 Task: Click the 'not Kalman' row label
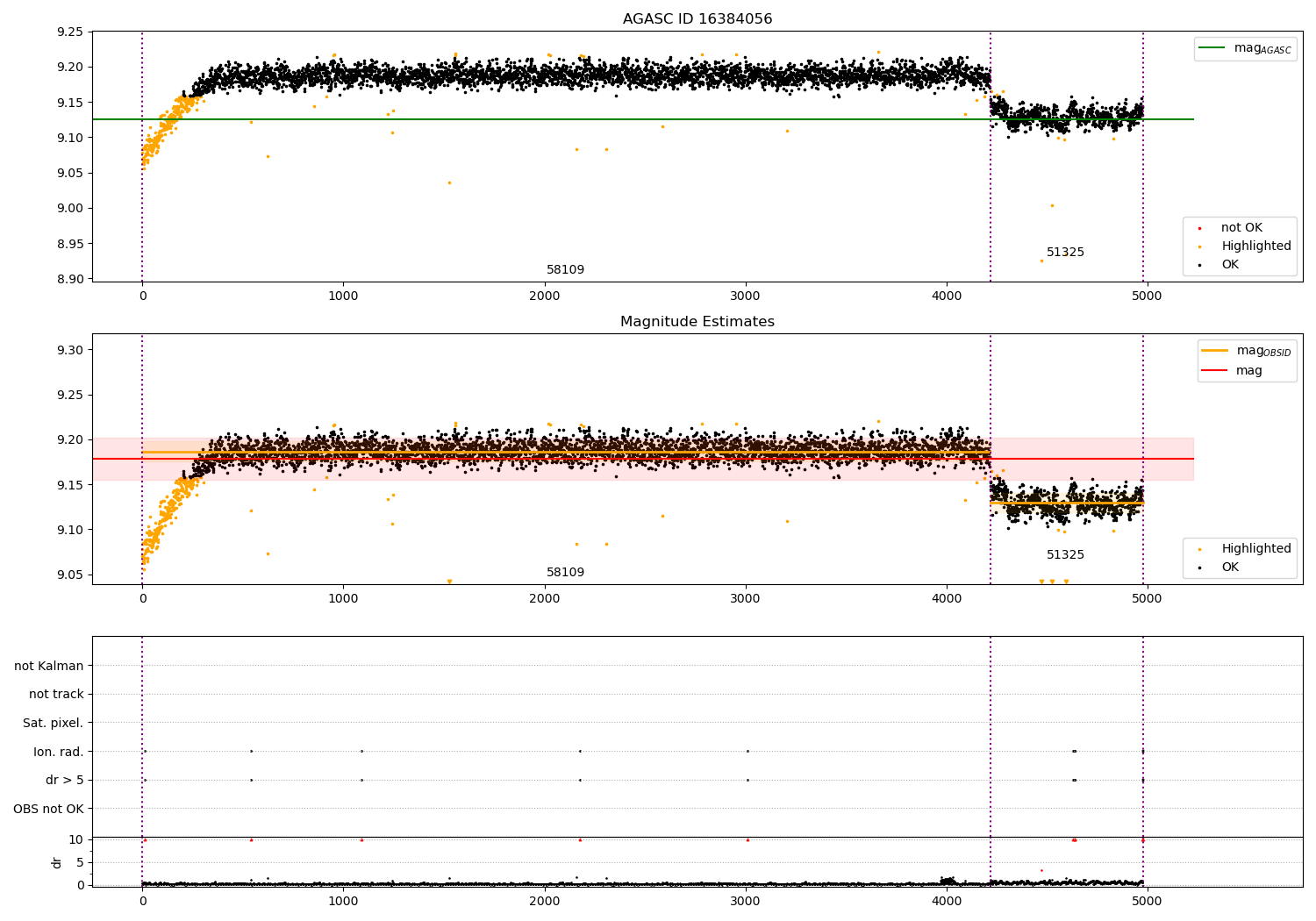[49, 666]
